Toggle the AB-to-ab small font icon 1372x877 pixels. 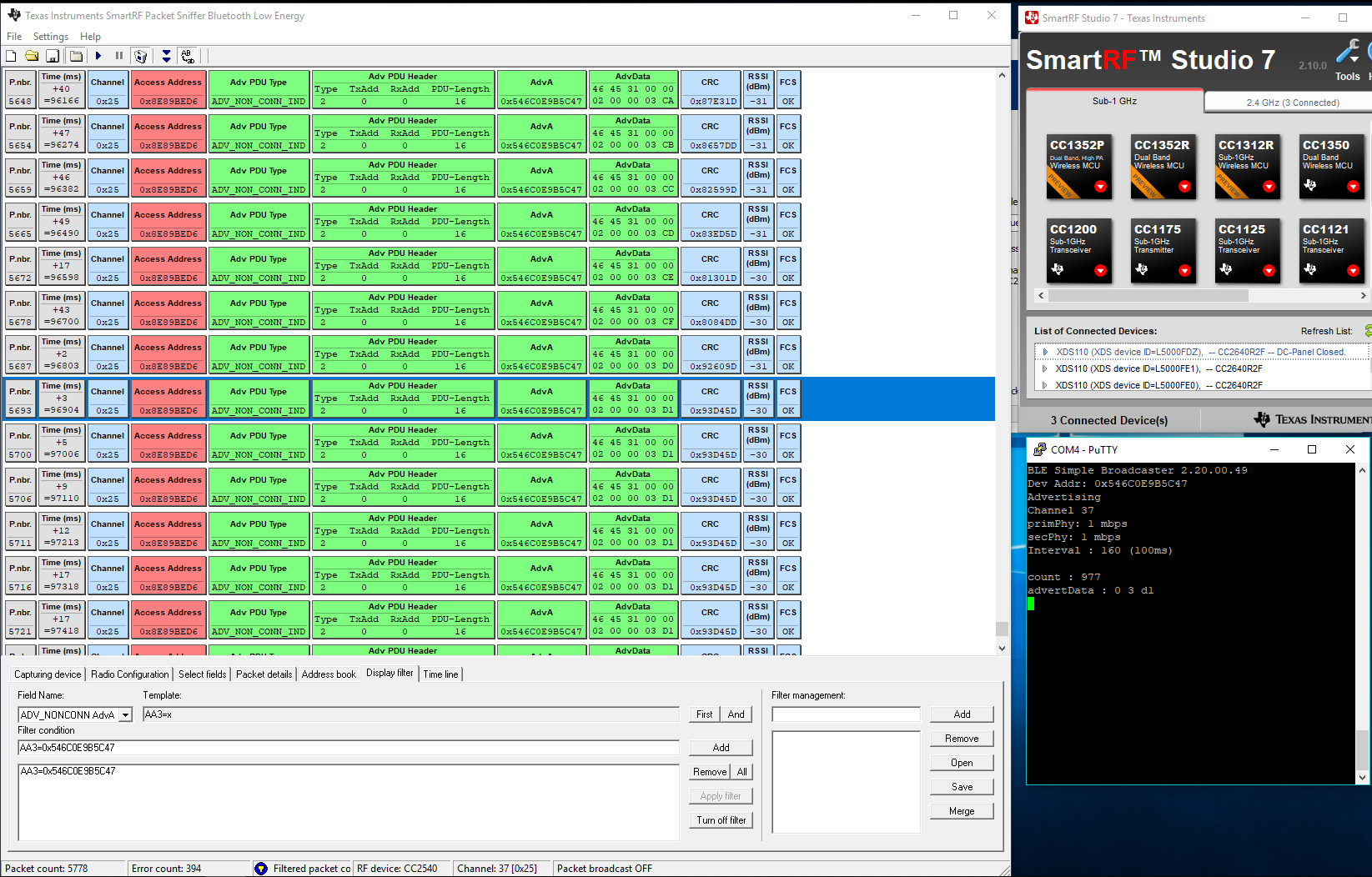coord(188,56)
